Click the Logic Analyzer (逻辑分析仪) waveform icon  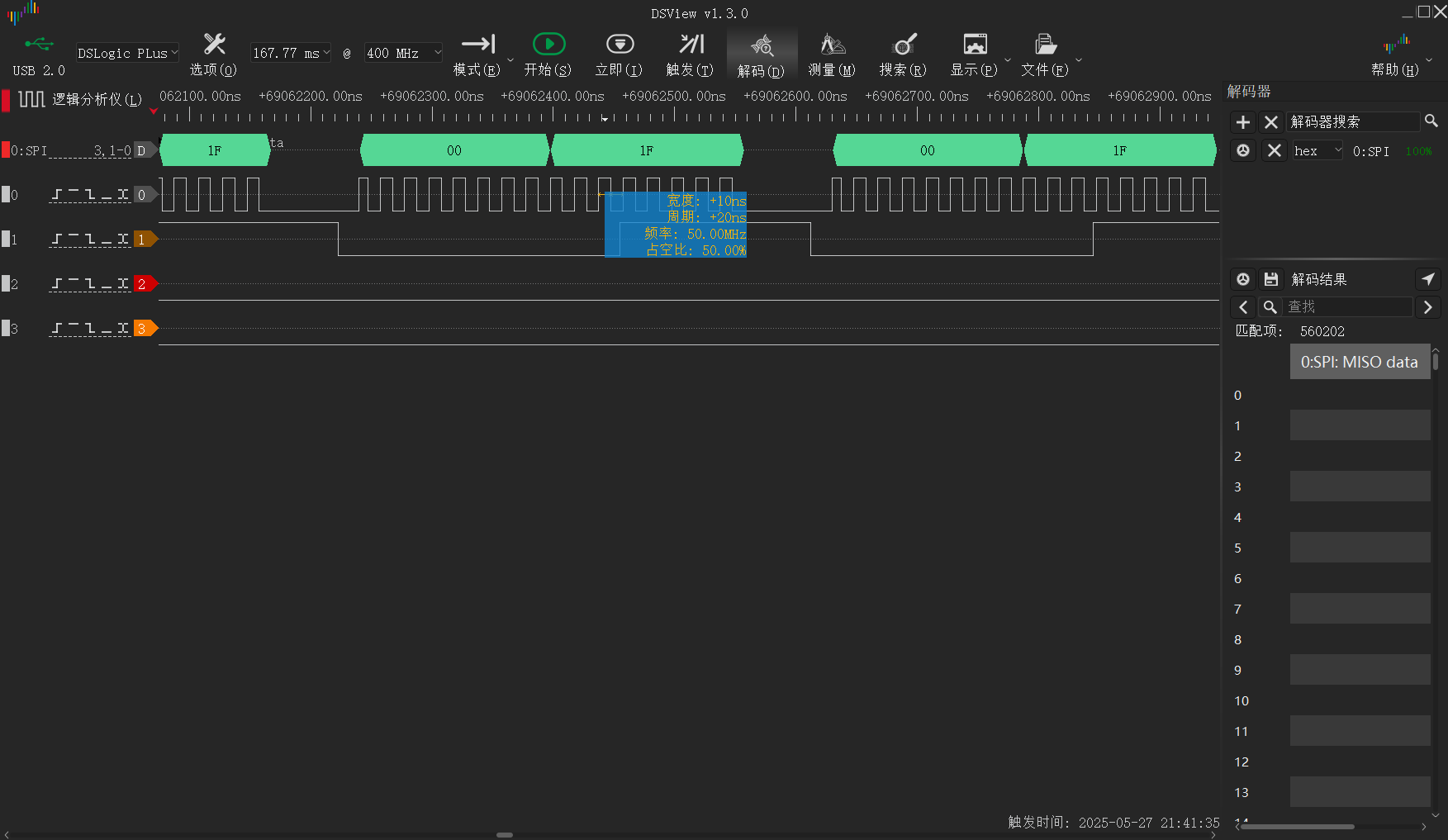pyautogui.click(x=31, y=99)
